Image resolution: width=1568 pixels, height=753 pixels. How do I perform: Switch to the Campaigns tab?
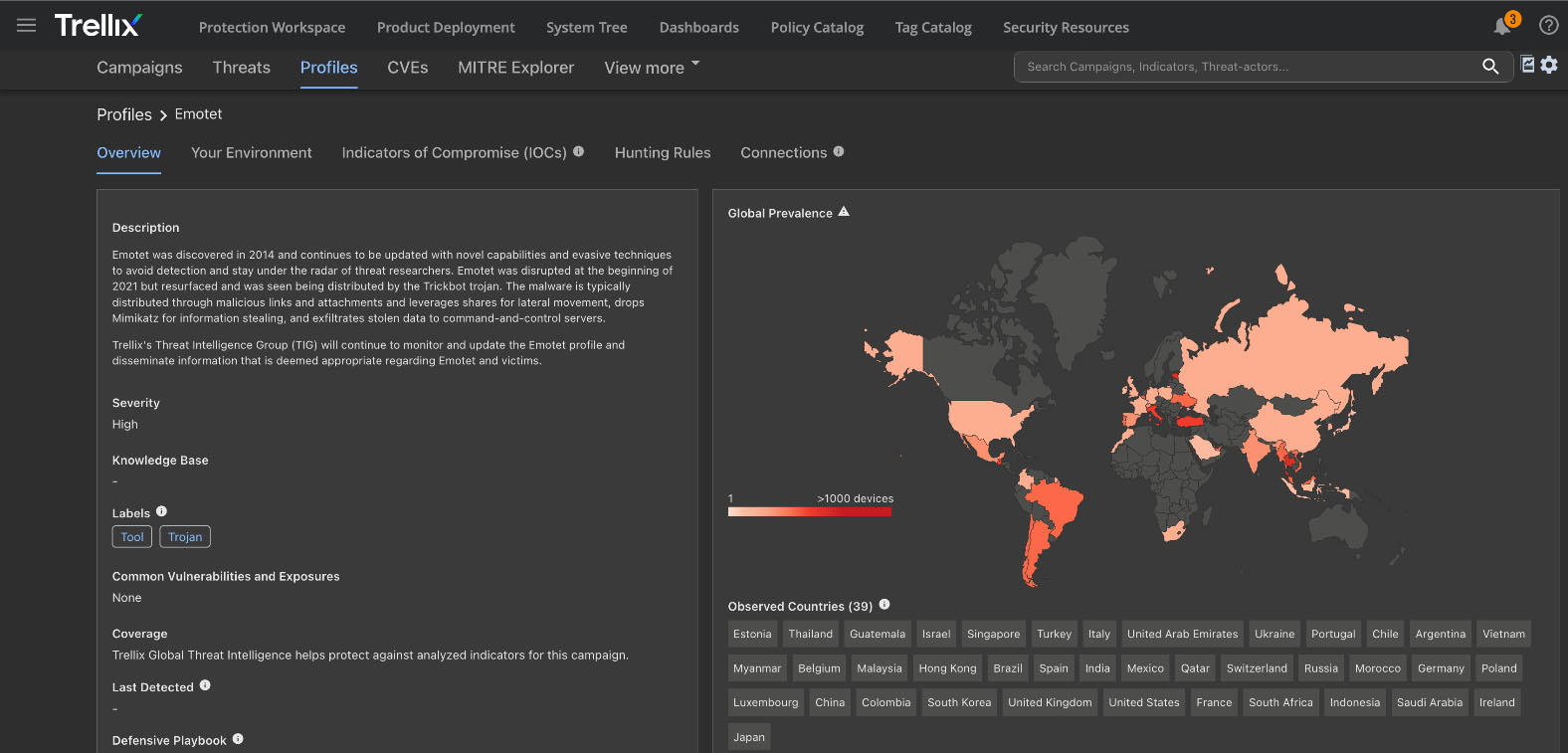click(139, 68)
